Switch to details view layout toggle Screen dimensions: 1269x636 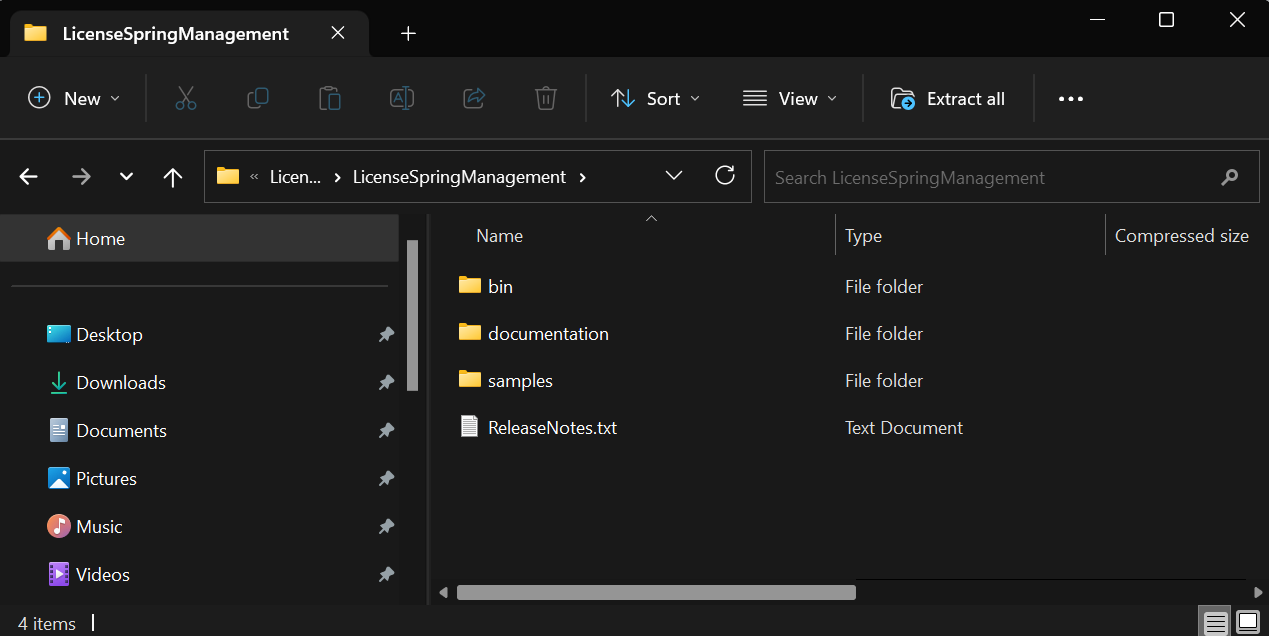pos(1215,623)
